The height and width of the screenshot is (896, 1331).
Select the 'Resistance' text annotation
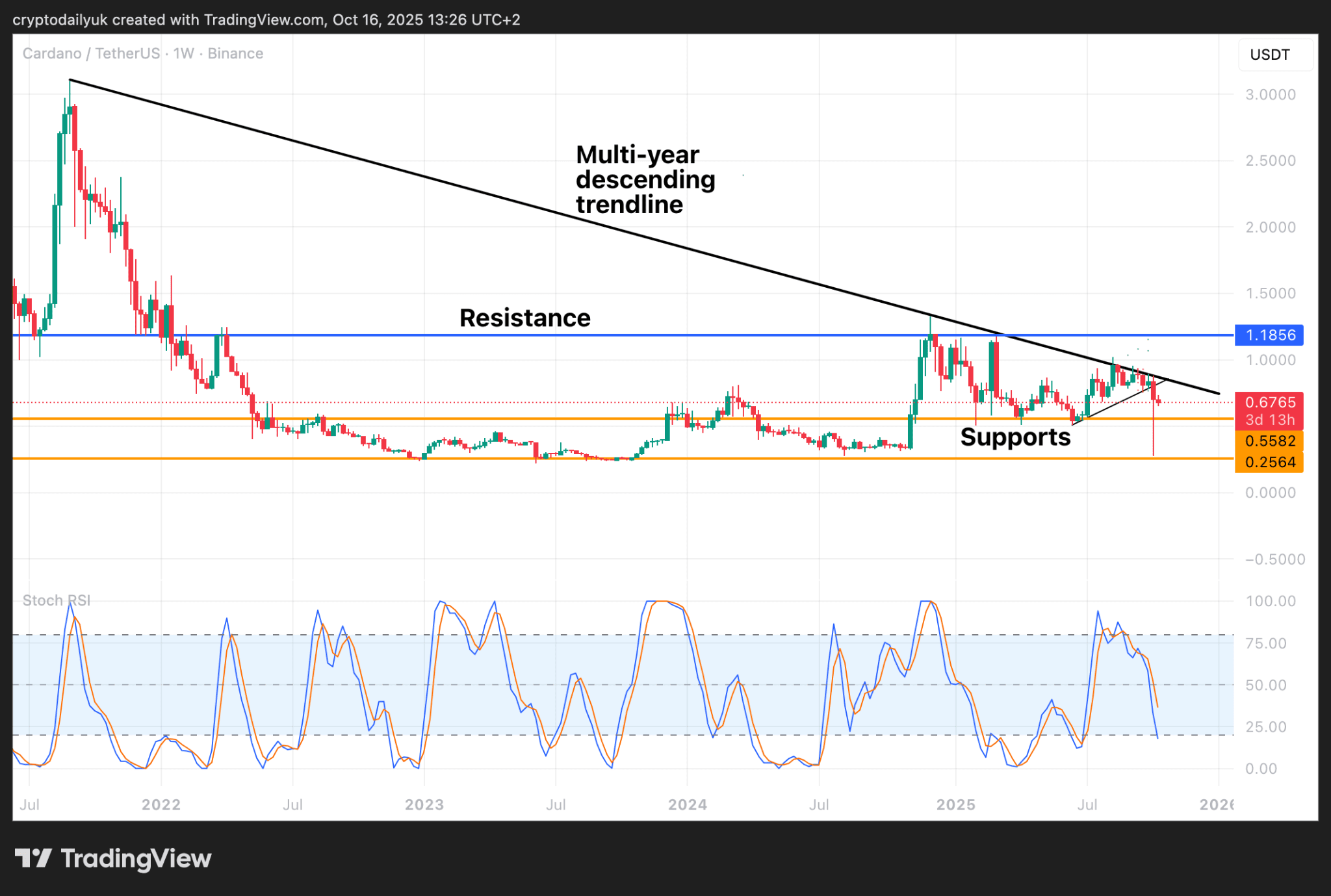(524, 318)
